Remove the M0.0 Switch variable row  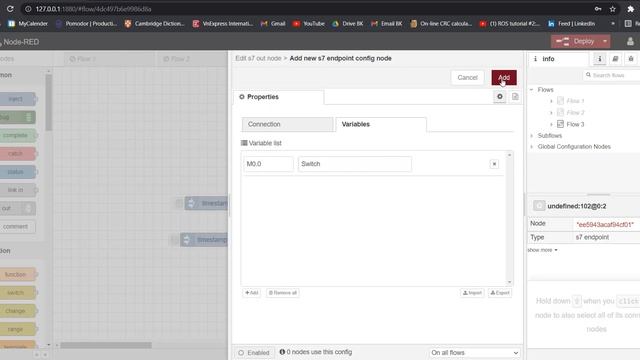(494, 164)
